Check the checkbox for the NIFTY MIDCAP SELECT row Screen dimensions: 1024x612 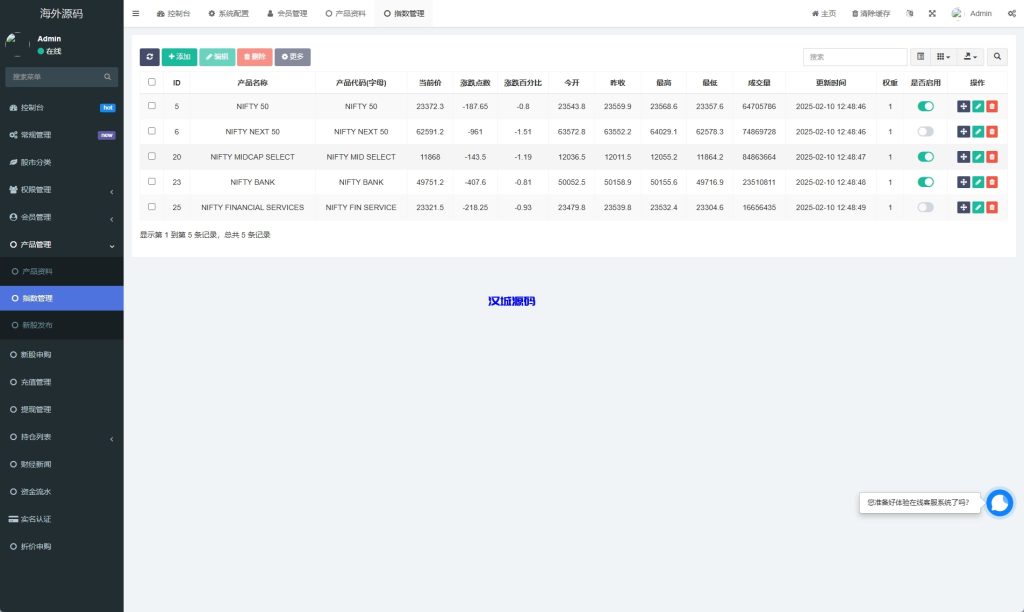pos(150,156)
